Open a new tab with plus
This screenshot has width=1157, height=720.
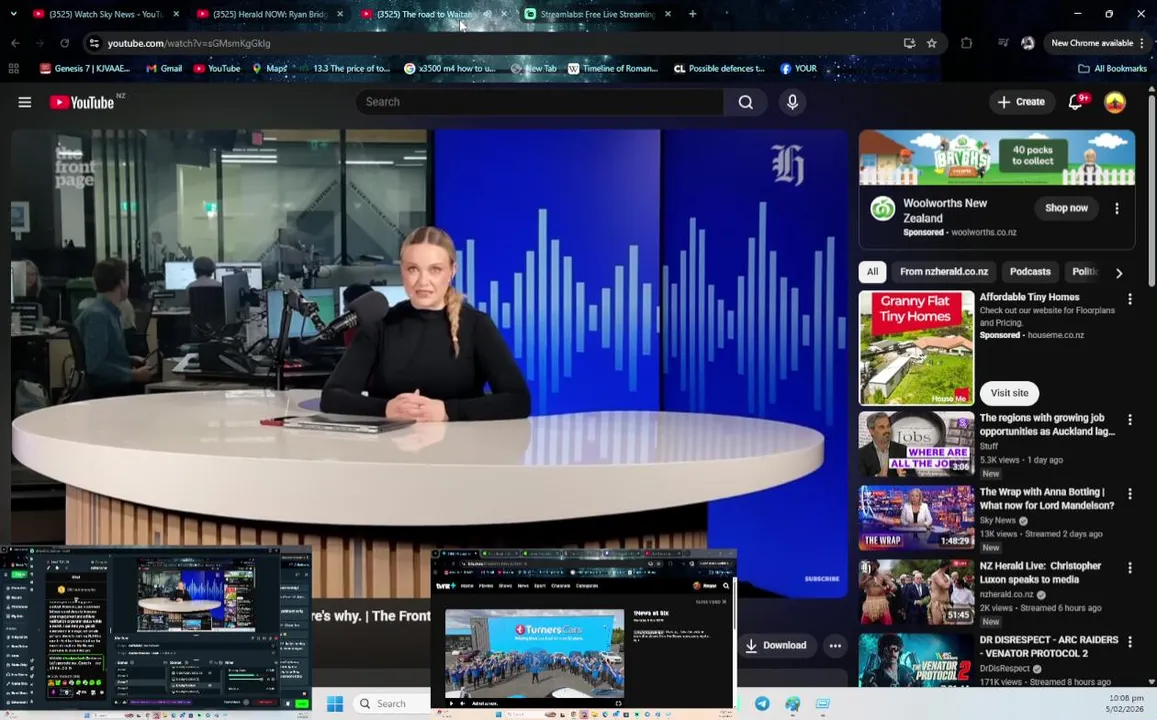[692, 13]
